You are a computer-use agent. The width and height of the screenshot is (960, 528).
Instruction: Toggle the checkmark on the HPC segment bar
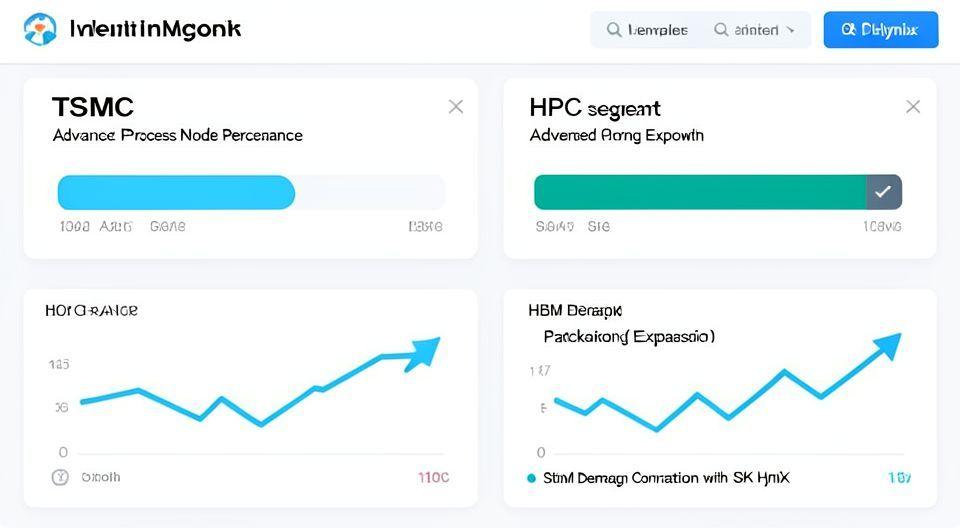click(883, 191)
